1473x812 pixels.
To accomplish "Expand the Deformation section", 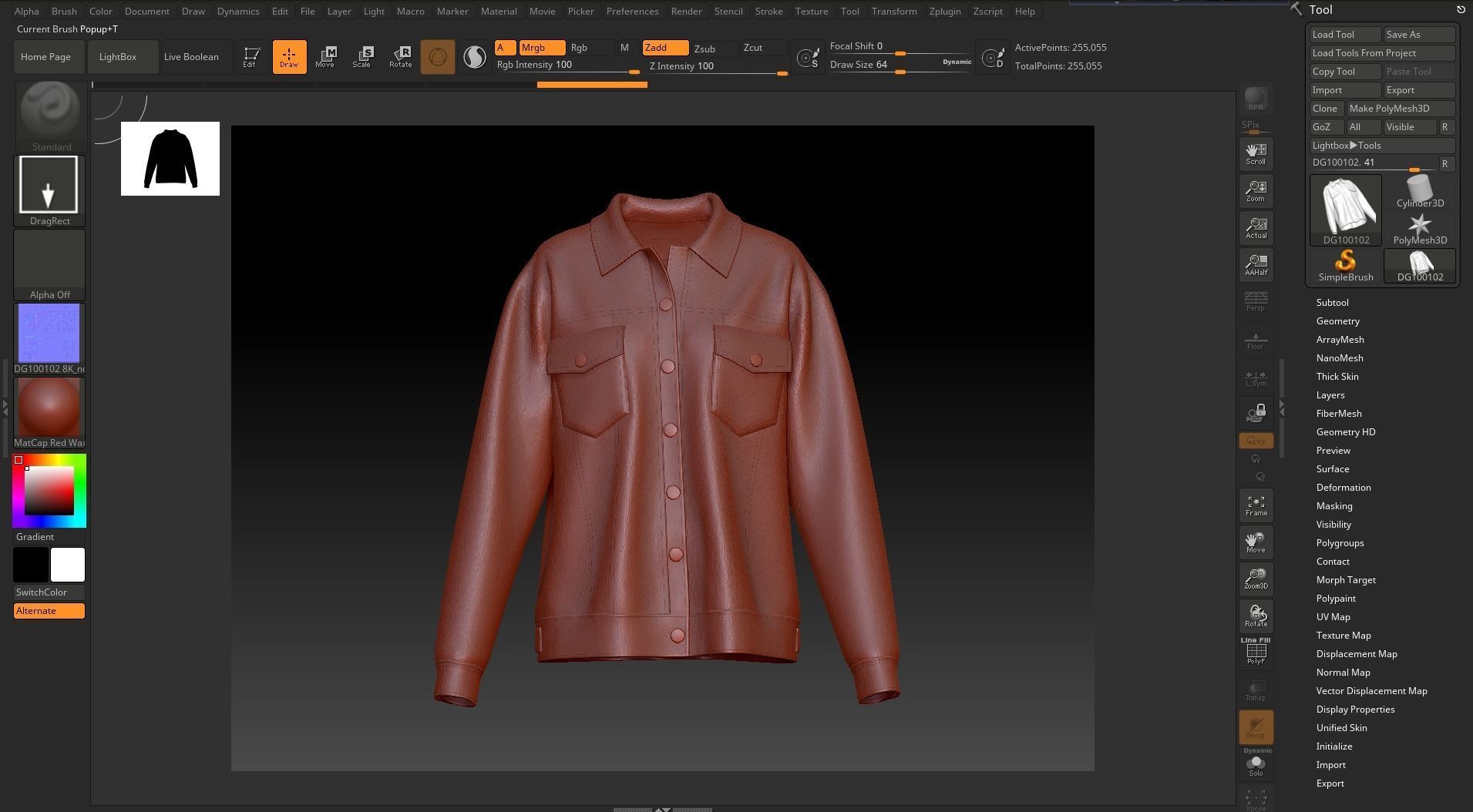I will pos(1343,488).
